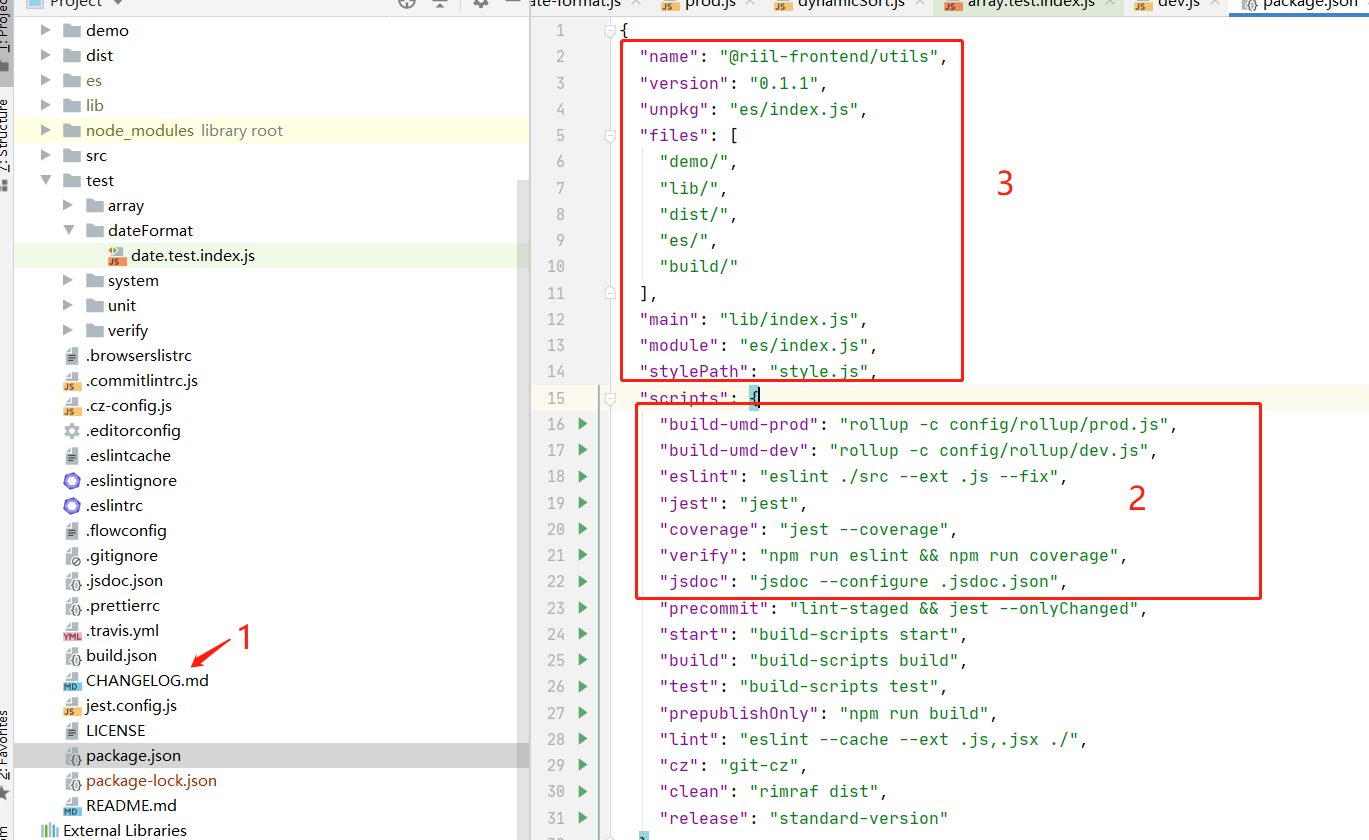Image resolution: width=1369 pixels, height=840 pixels.
Task: Run the jest script from gutter
Action: 584,503
